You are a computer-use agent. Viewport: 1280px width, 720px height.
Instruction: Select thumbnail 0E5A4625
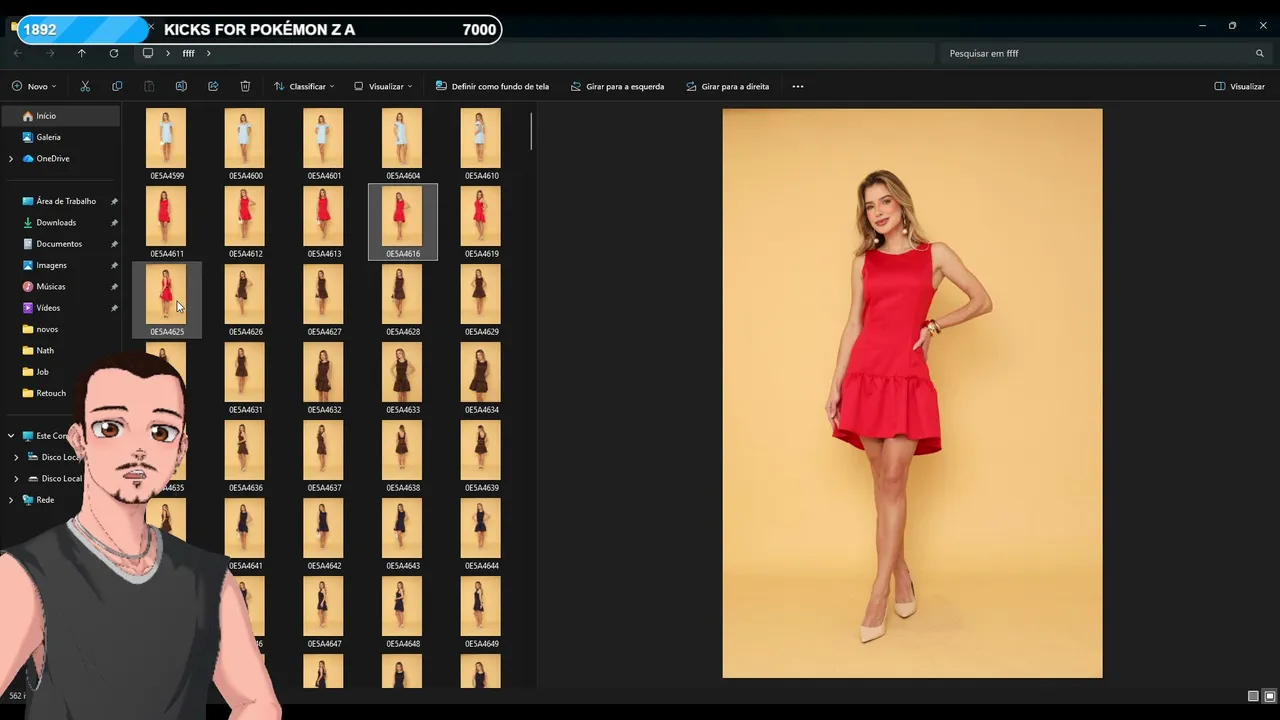(166, 300)
